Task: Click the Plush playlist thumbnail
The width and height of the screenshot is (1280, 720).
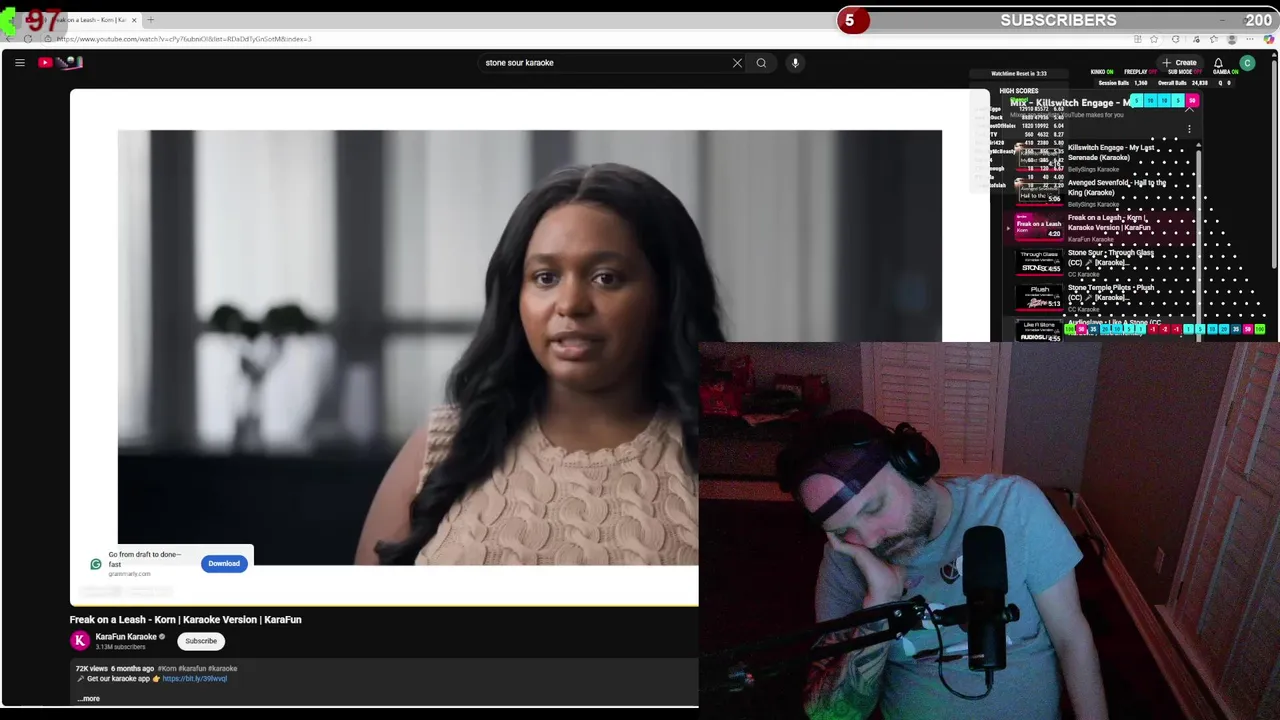Action: click(x=1039, y=297)
